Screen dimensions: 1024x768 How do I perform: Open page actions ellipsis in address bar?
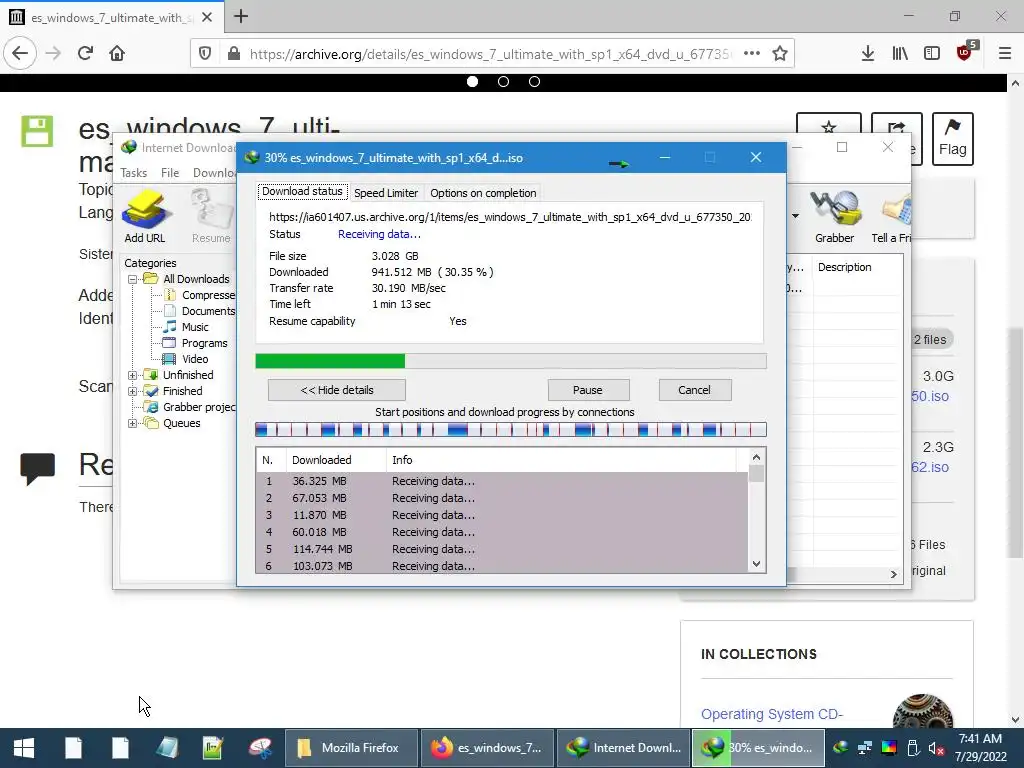click(x=752, y=54)
